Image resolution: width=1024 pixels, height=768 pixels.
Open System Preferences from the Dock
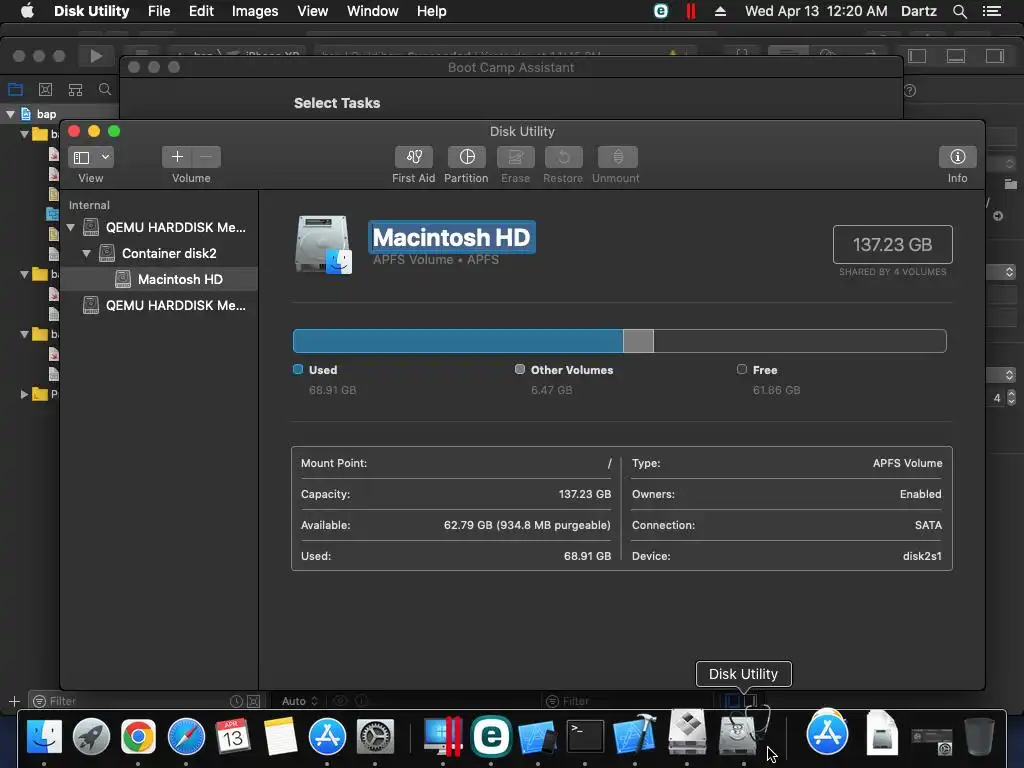click(375, 737)
